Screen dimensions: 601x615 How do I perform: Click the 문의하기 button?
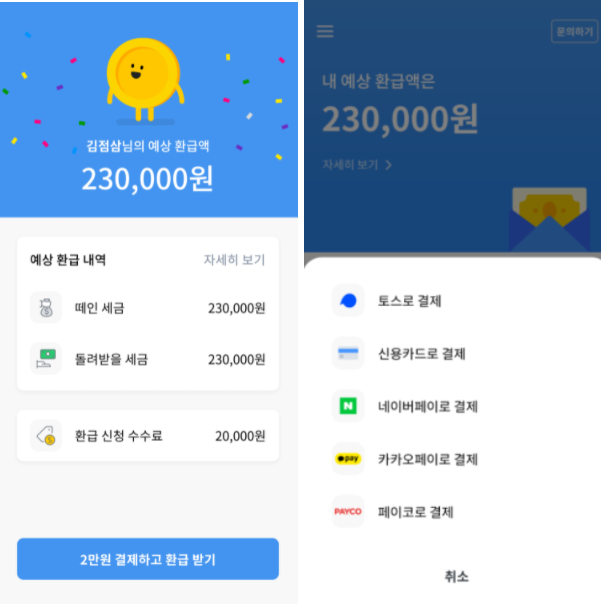[574, 31]
